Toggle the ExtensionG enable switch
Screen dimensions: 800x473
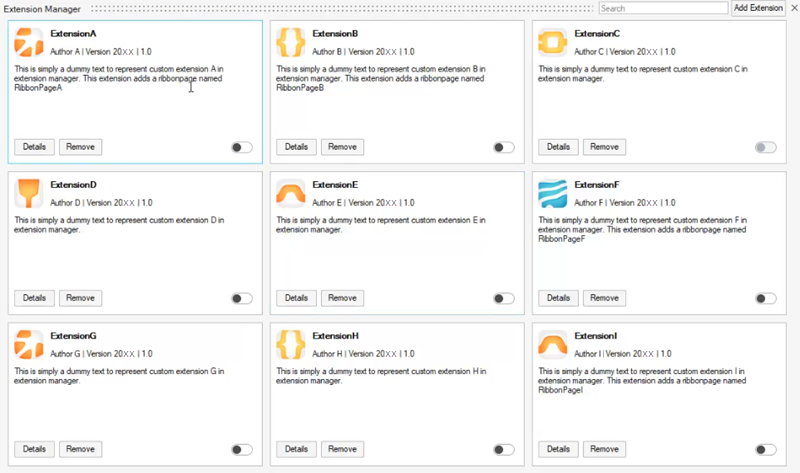pyautogui.click(x=241, y=450)
